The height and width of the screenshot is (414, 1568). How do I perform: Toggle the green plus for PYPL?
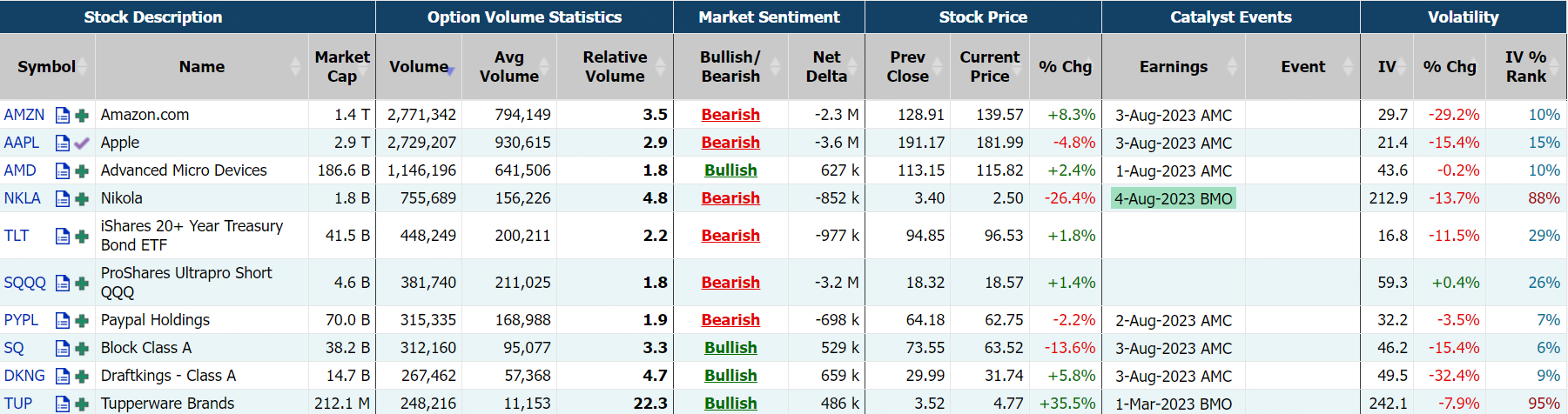click(82, 320)
